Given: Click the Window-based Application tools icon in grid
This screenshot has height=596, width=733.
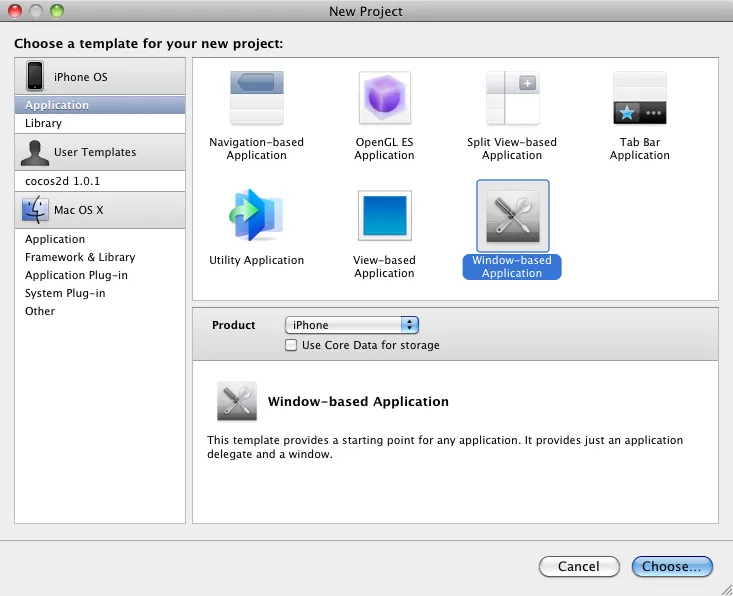Looking at the screenshot, I should click(x=512, y=216).
